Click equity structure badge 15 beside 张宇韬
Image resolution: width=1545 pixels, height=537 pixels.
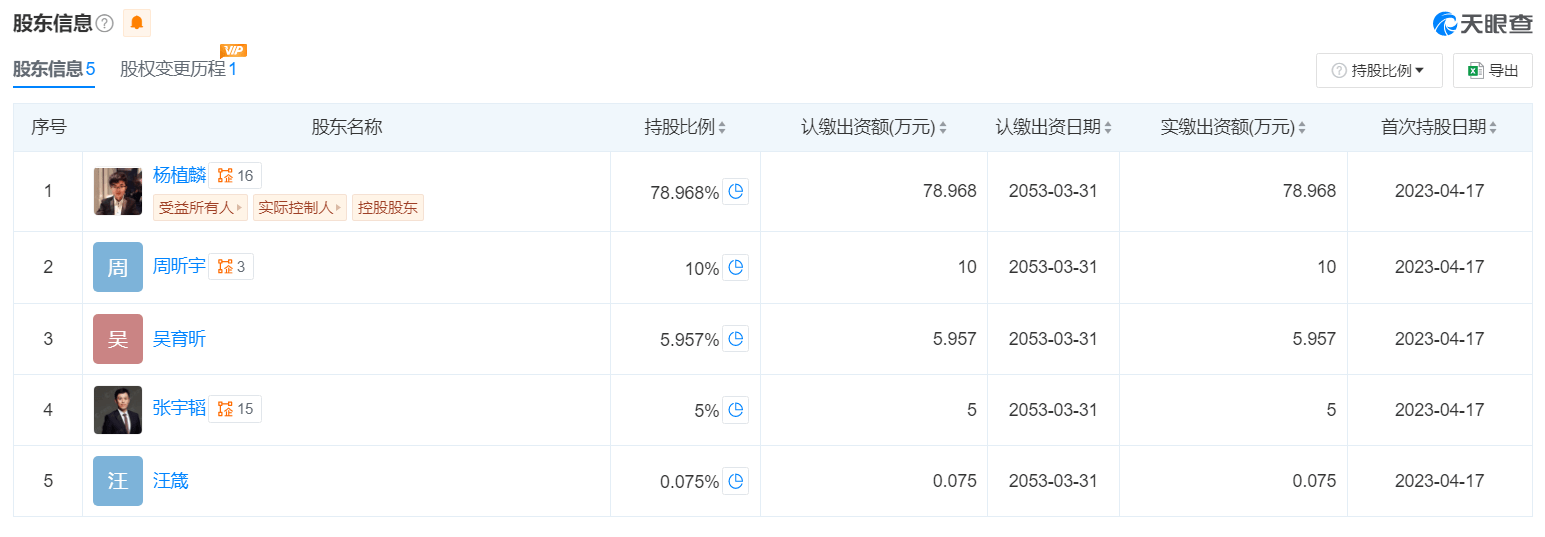(x=236, y=408)
